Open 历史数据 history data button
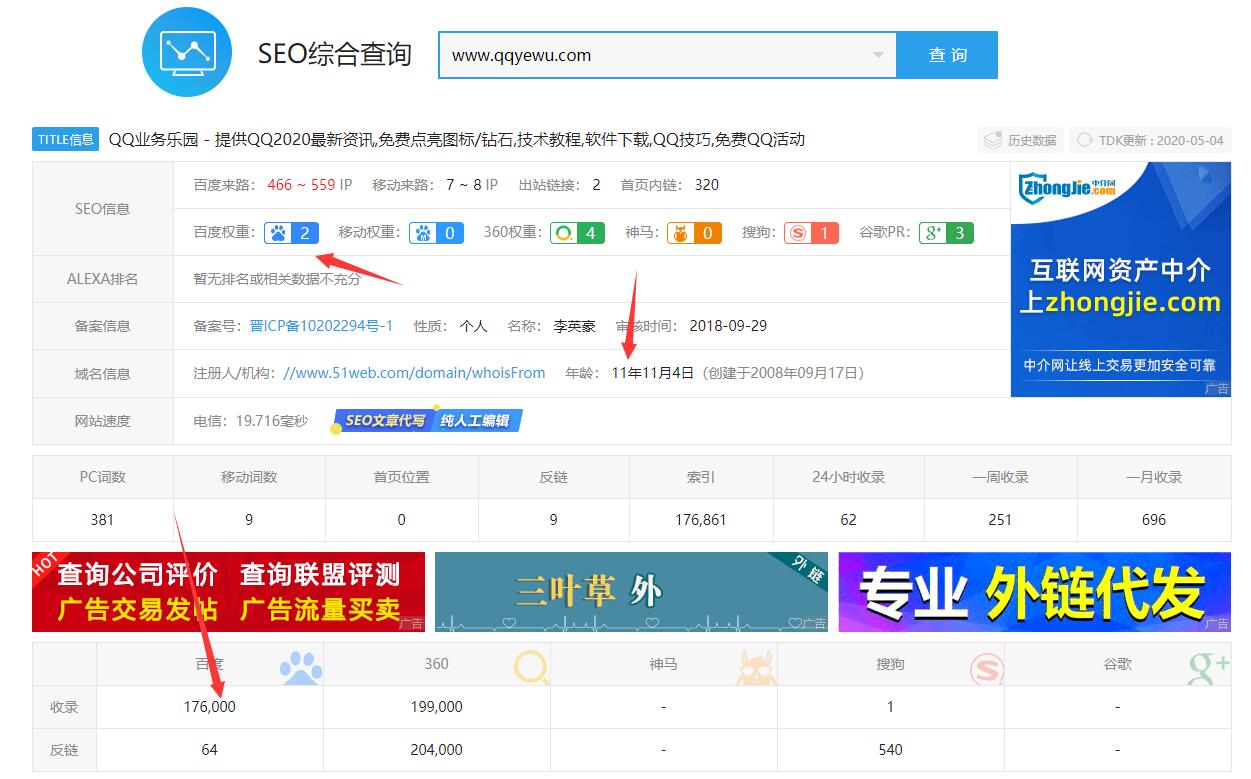The image size is (1251, 779). 1020,140
